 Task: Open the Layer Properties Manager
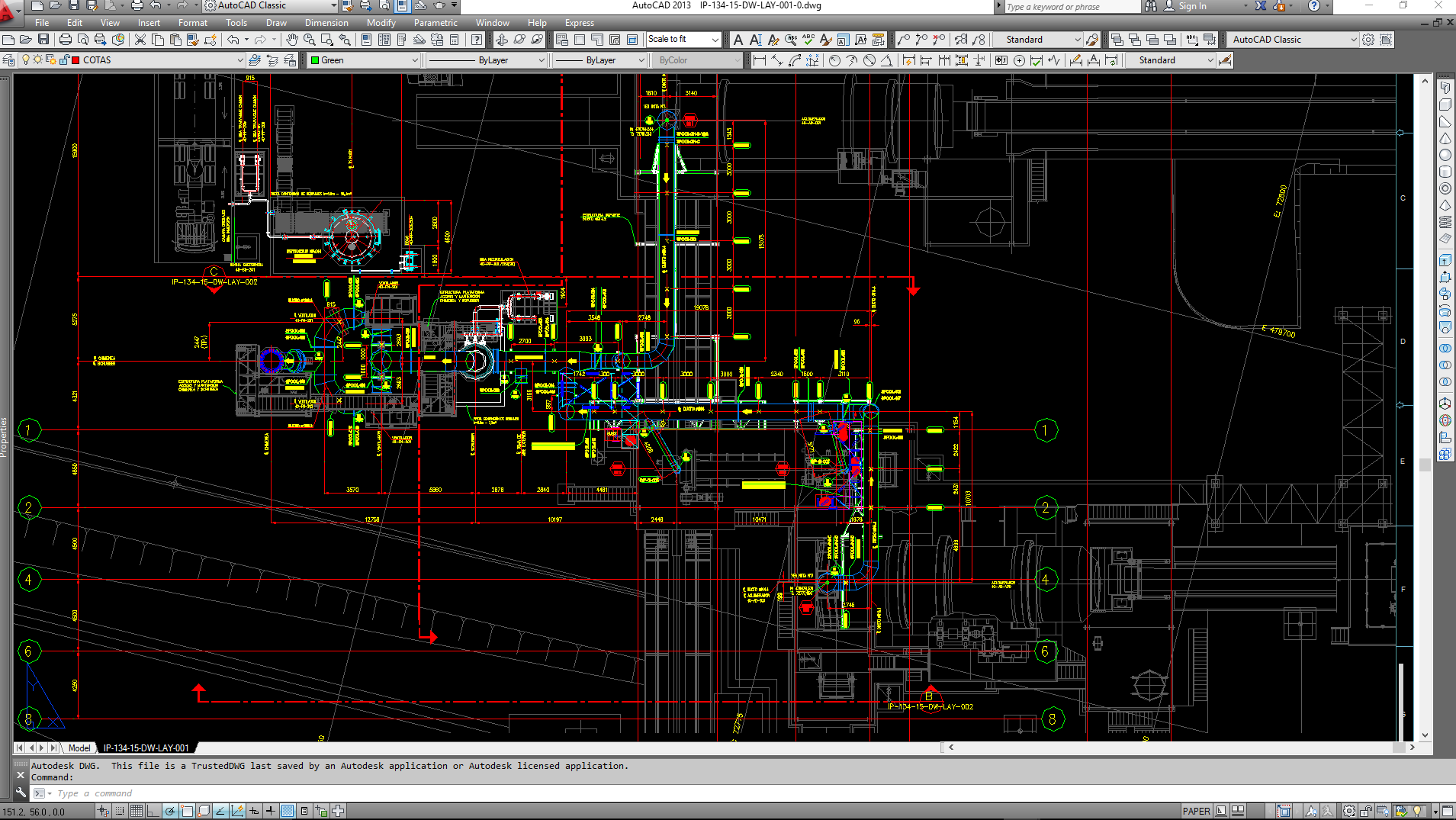point(9,60)
